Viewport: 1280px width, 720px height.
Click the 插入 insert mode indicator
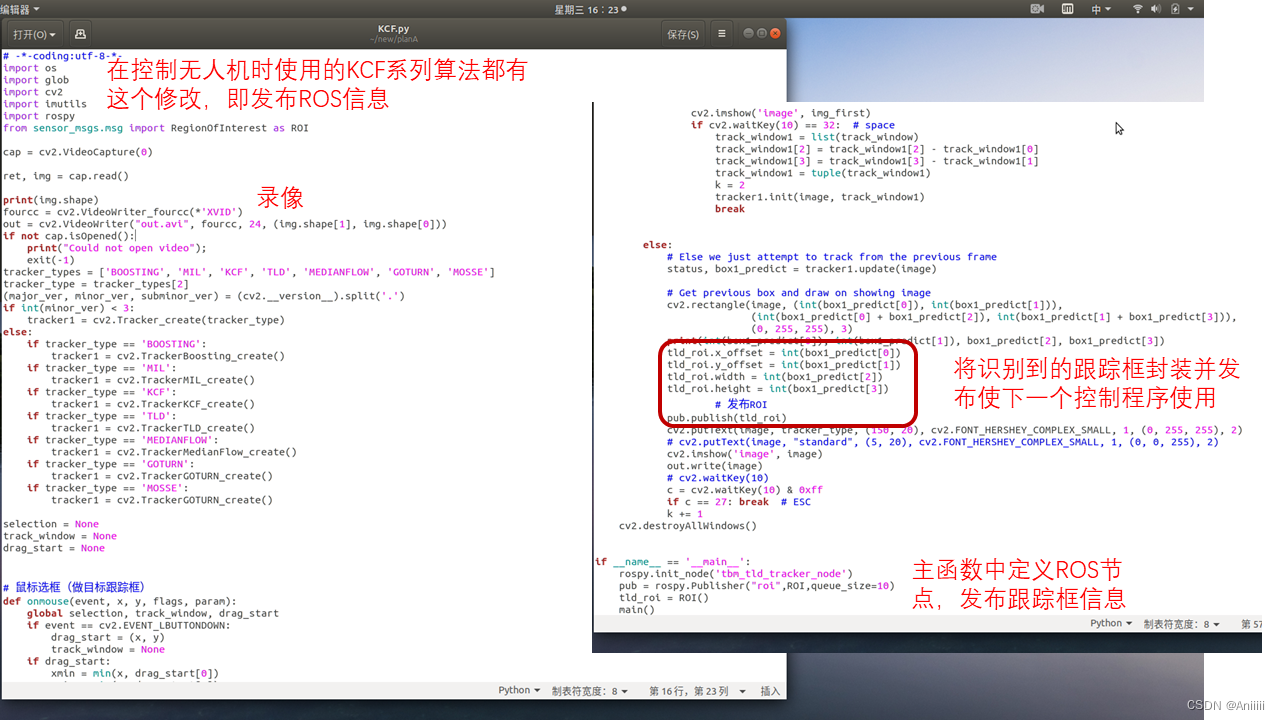click(x=770, y=690)
